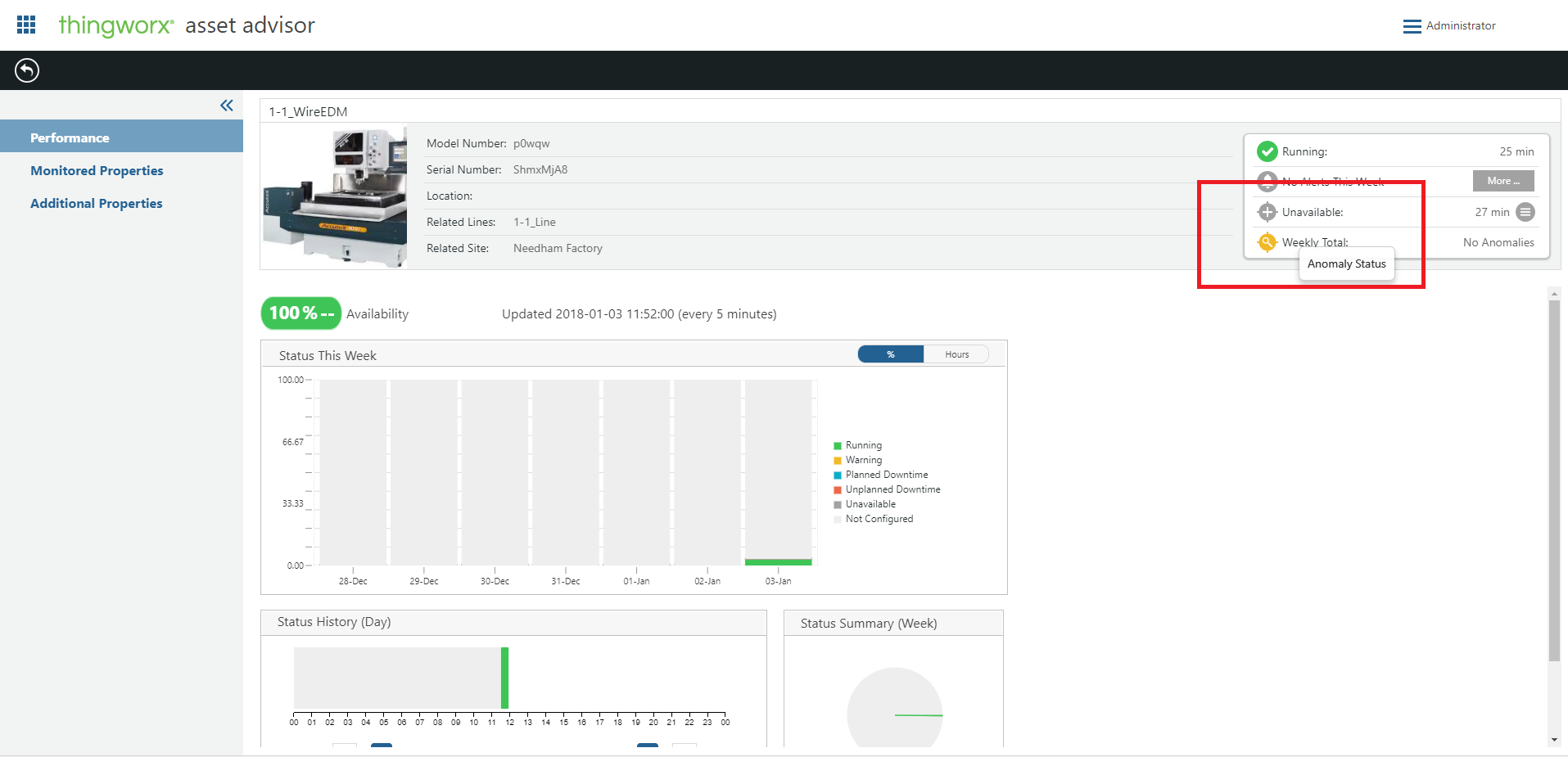The width and height of the screenshot is (1568, 757).
Task: Switch chart to percent view
Action: [891, 354]
